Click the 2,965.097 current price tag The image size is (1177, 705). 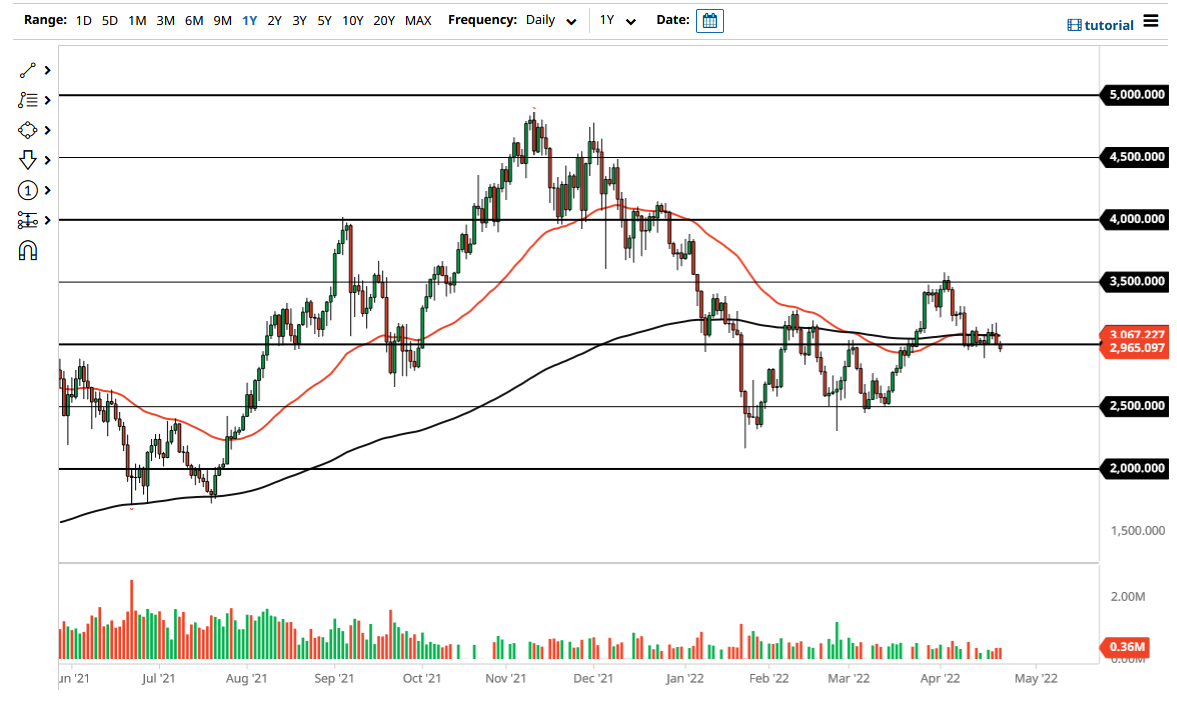1133,348
